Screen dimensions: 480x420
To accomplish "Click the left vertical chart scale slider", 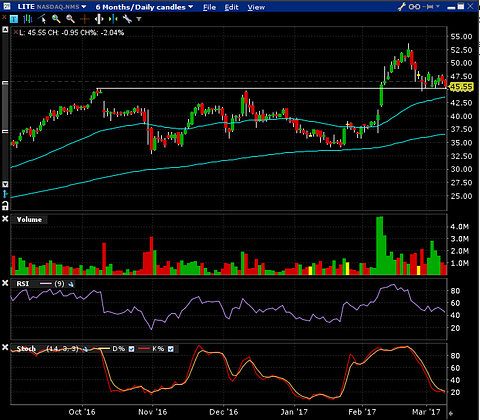I will (x=5, y=107).
